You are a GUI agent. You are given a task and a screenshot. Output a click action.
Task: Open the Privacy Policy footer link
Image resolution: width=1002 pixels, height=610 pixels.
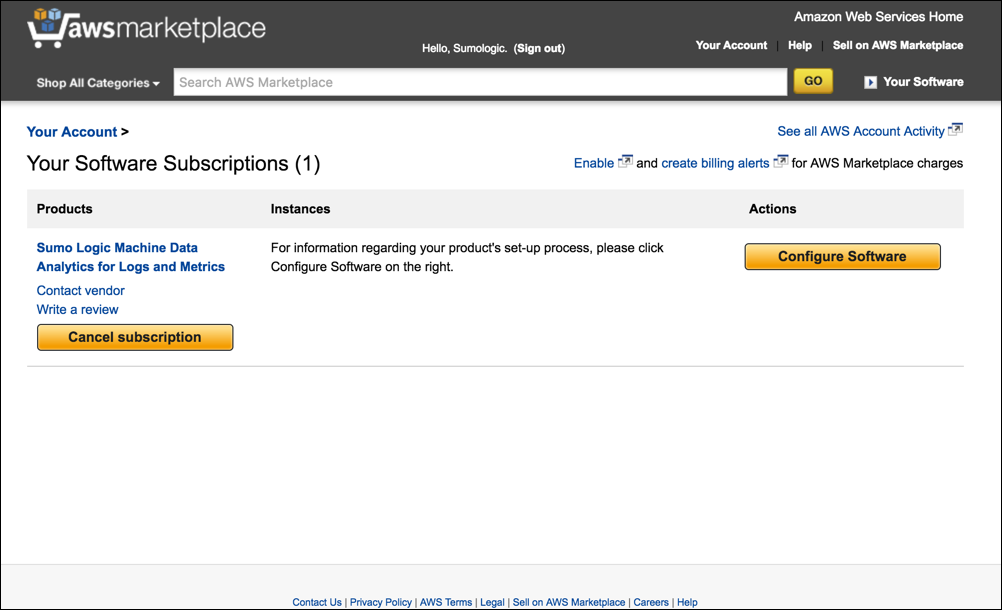coord(380,602)
